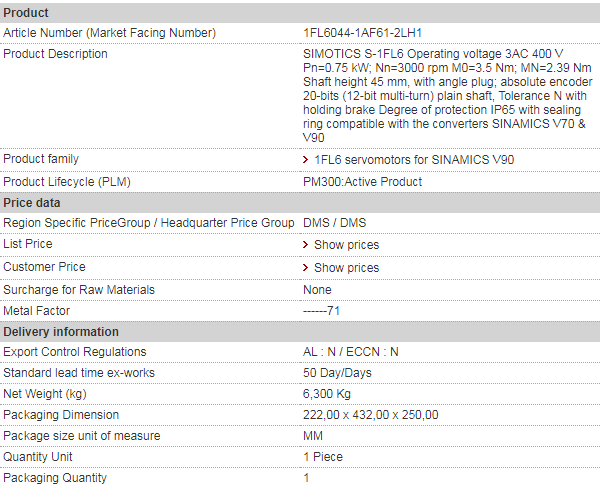Image resolution: width=606 pixels, height=486 pixels.
Task: Click the Delivery information section header
Action: 300,331
